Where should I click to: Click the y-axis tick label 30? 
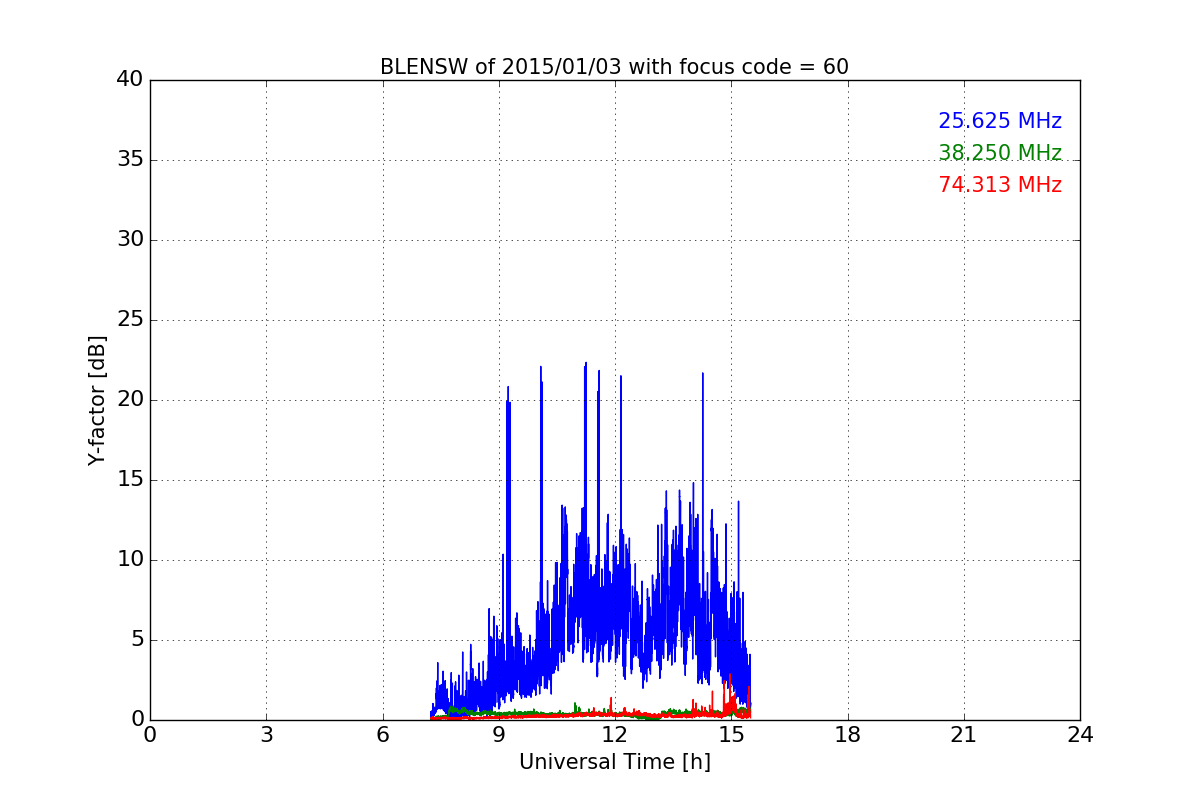click(130, 240)
